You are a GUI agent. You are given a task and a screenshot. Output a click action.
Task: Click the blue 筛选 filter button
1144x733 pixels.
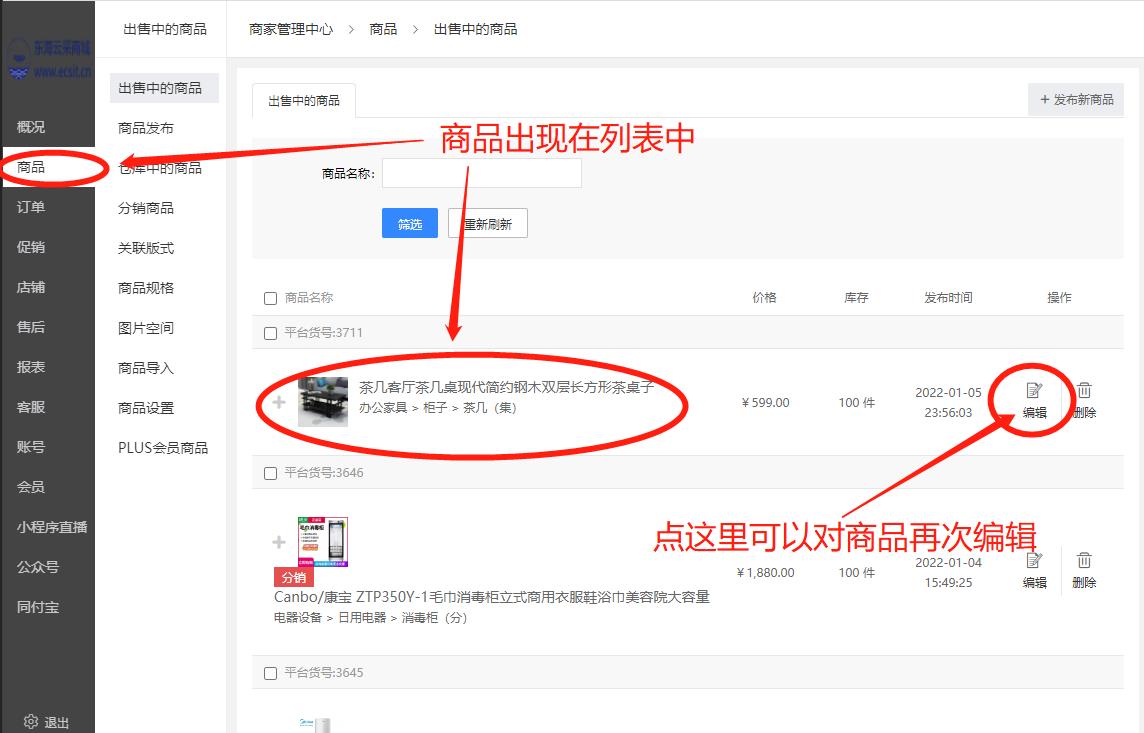pyautogui.click(x=410, y=224)
